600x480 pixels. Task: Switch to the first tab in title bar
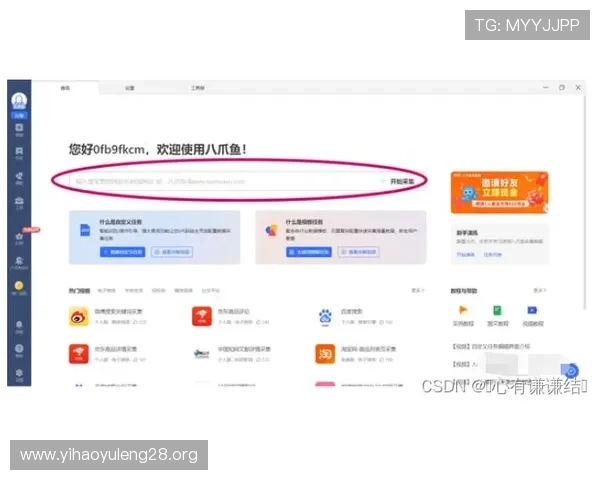pos(65,88)
